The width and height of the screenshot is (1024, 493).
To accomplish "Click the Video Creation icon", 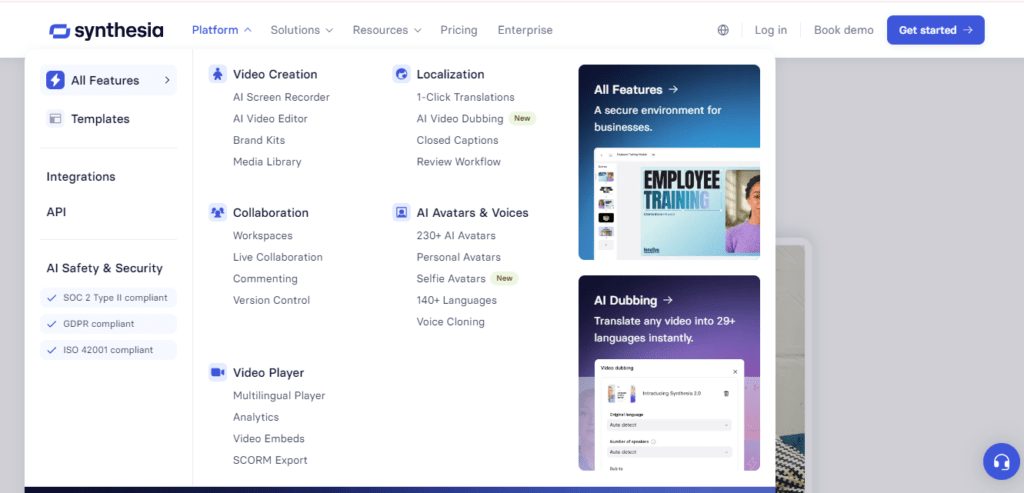I will pos(217,74).
